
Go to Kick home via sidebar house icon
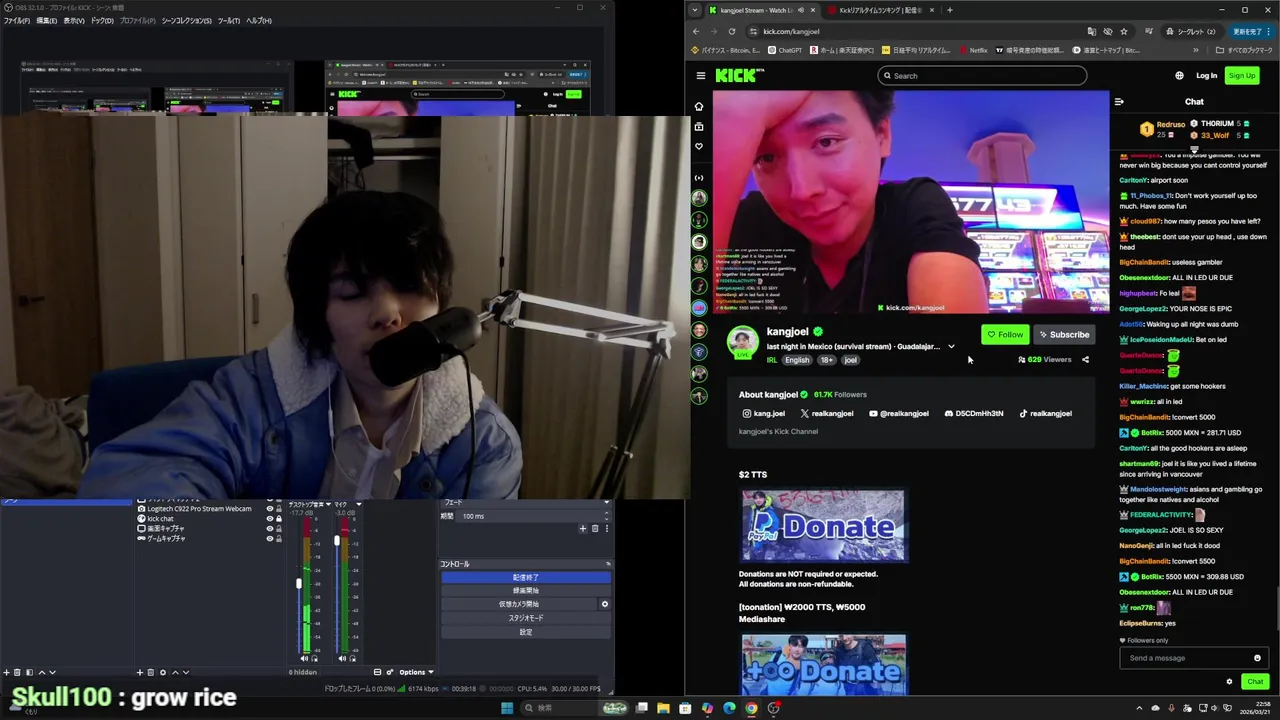pos(699,106)
